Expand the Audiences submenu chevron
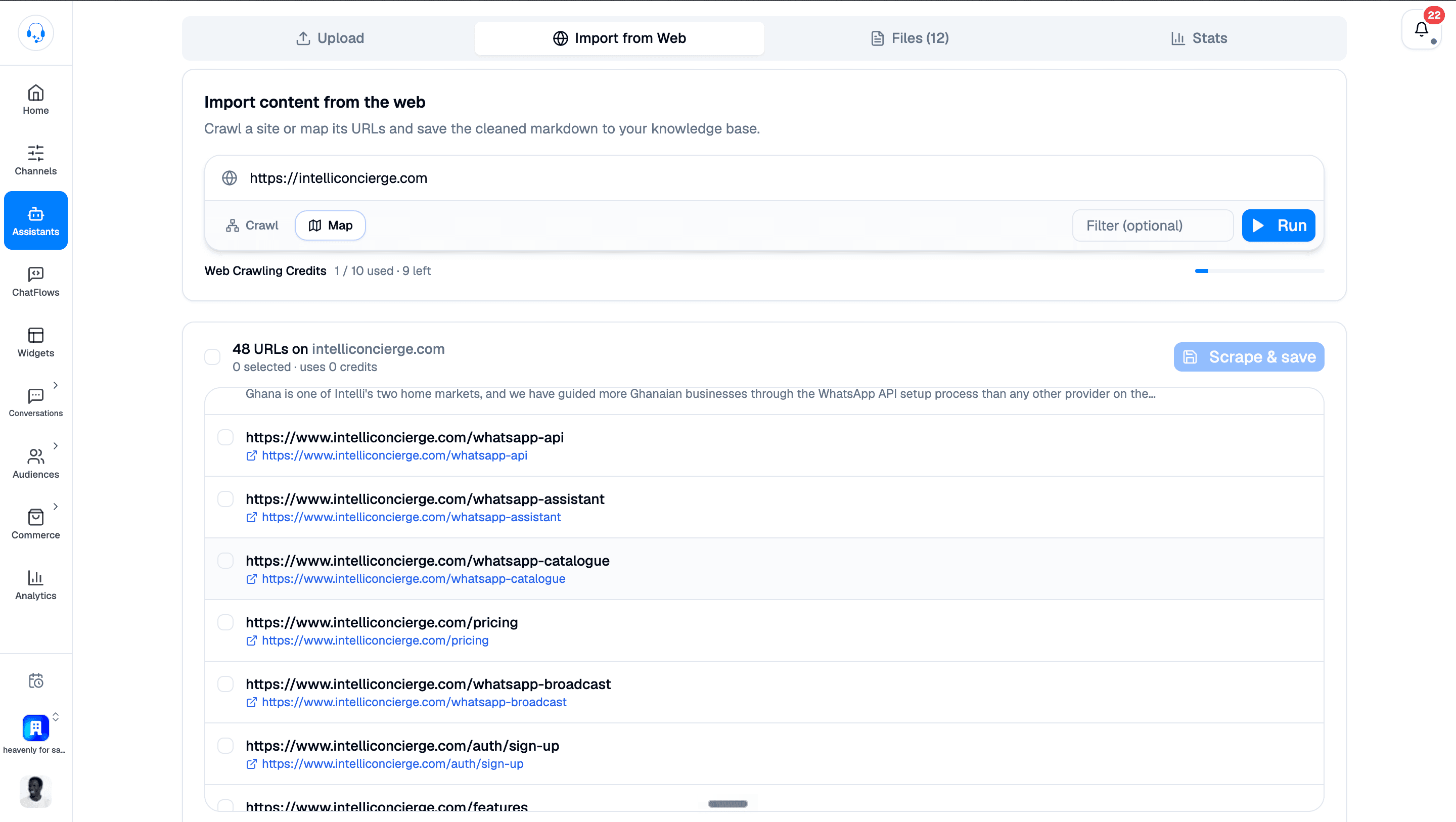The width and height of the screenshot is (1456, 822). click(56, 446)
